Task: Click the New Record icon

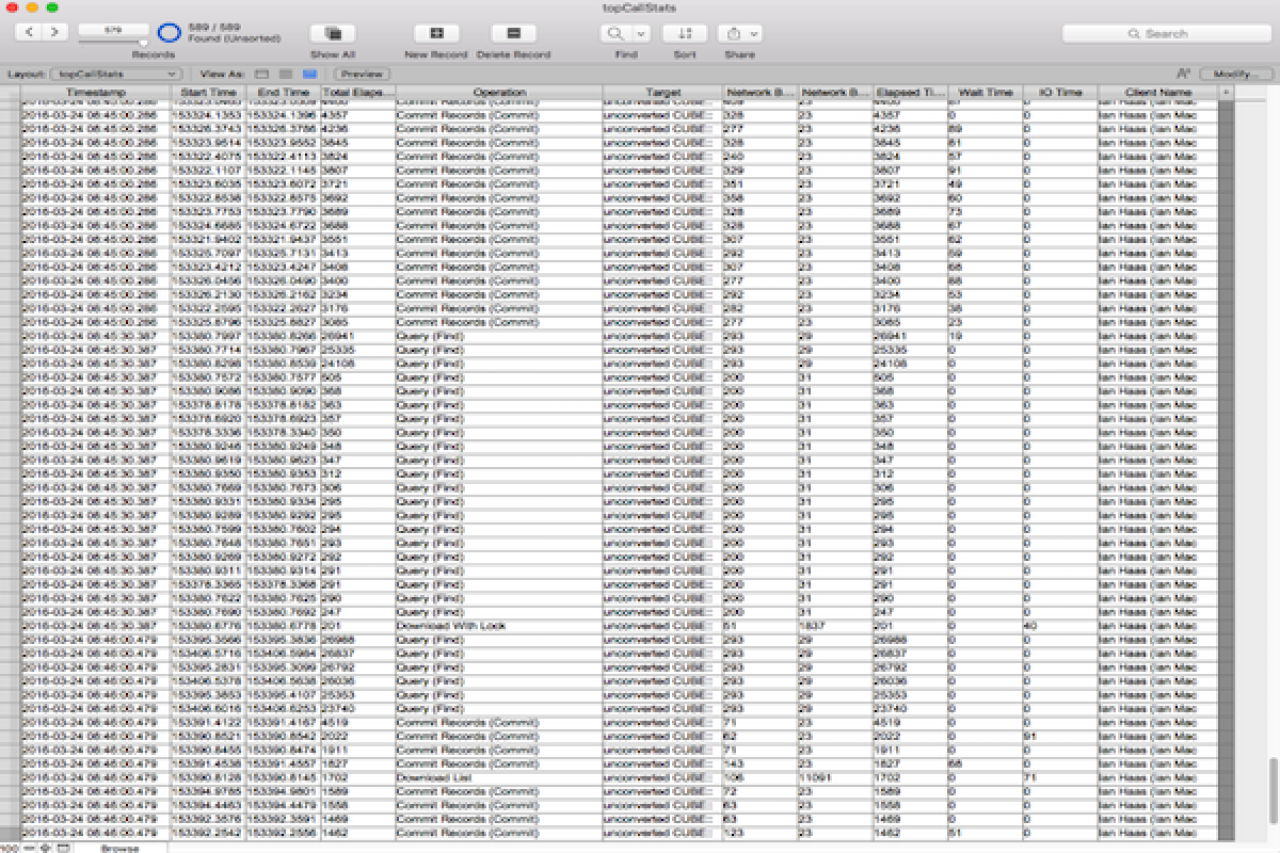Action: 435,33
